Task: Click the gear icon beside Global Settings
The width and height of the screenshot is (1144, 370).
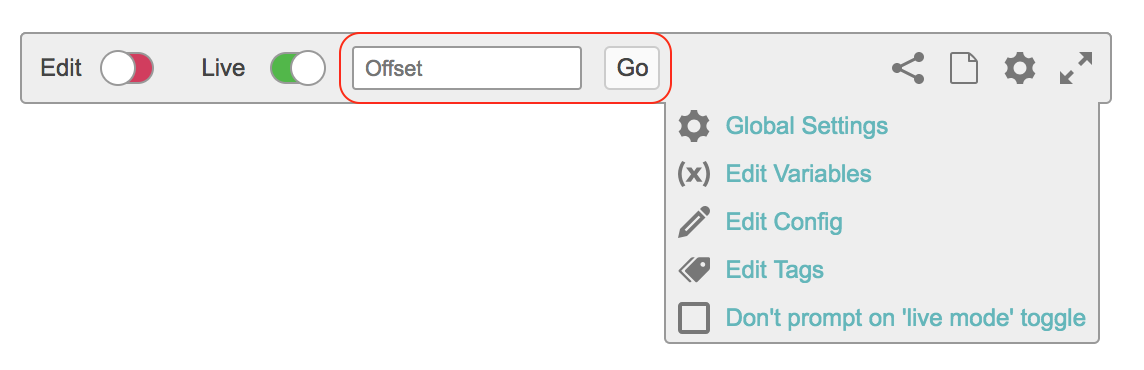Action: 694,126
